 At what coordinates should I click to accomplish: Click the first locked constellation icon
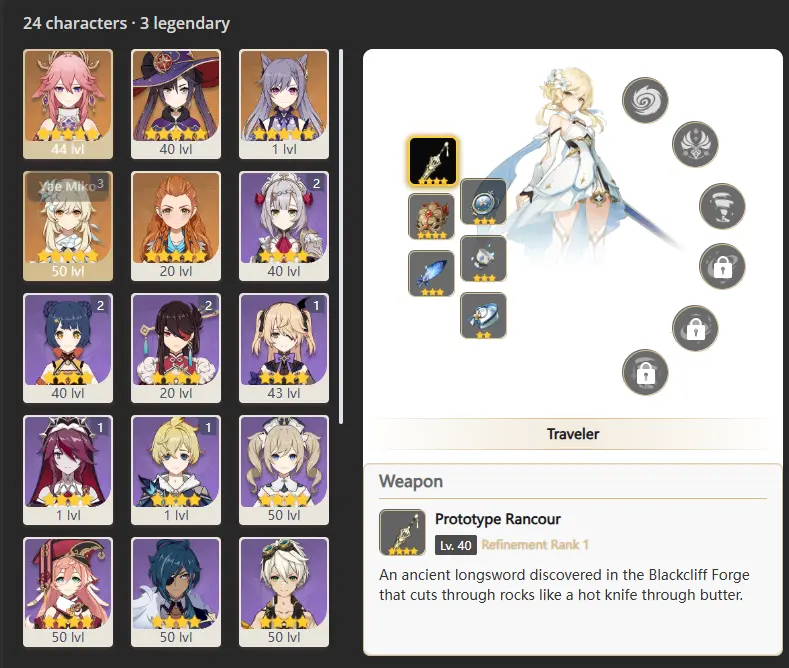(x=722, y=267)
